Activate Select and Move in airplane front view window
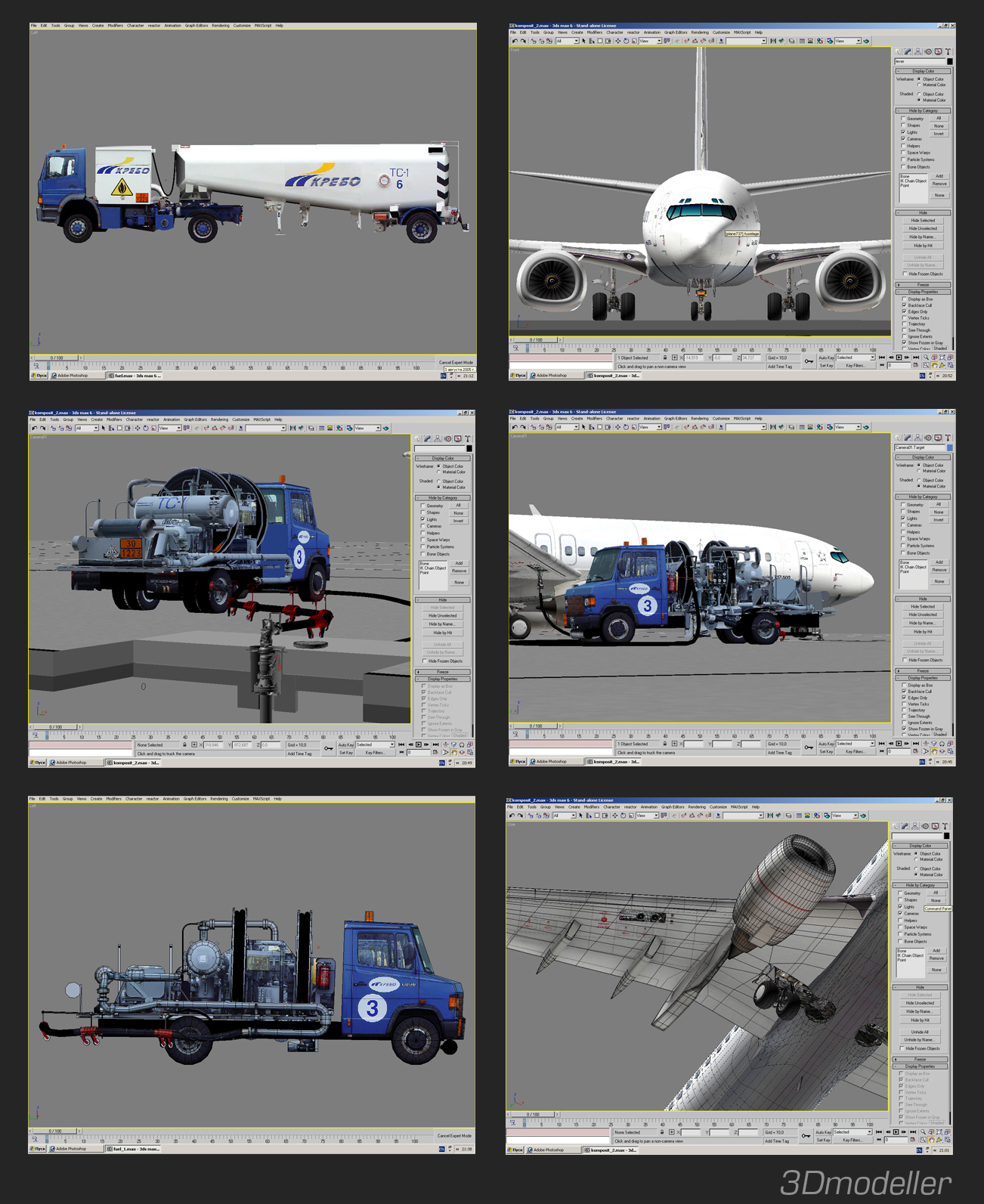The height and width of the screenshot is (1204, 984). coord(617,42)
